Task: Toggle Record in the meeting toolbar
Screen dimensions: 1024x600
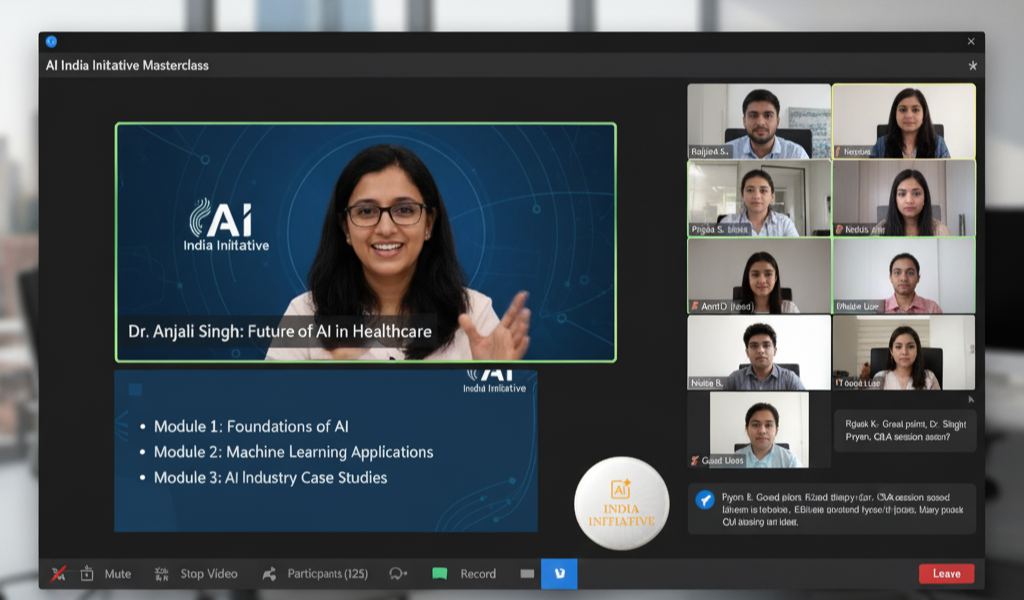Action: pyautogui.click(x=478, y=573)
